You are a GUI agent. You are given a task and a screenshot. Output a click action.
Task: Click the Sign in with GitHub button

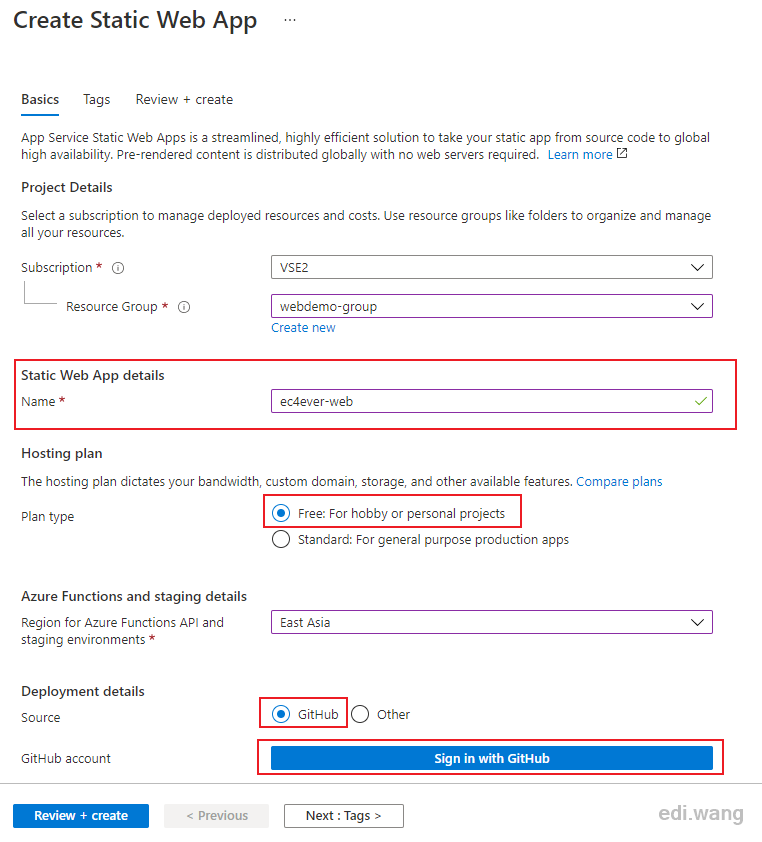coord(491,758)
